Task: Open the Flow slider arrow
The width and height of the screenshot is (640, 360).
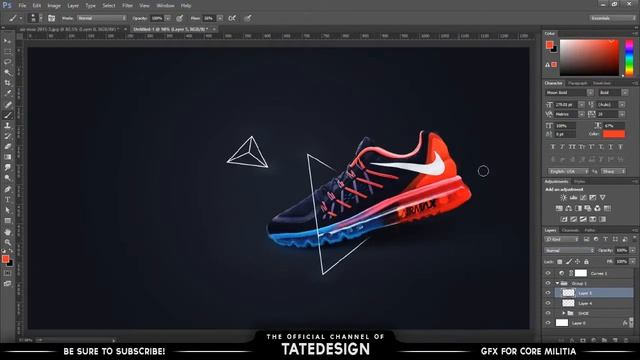Action: click(x=220, y=18)
